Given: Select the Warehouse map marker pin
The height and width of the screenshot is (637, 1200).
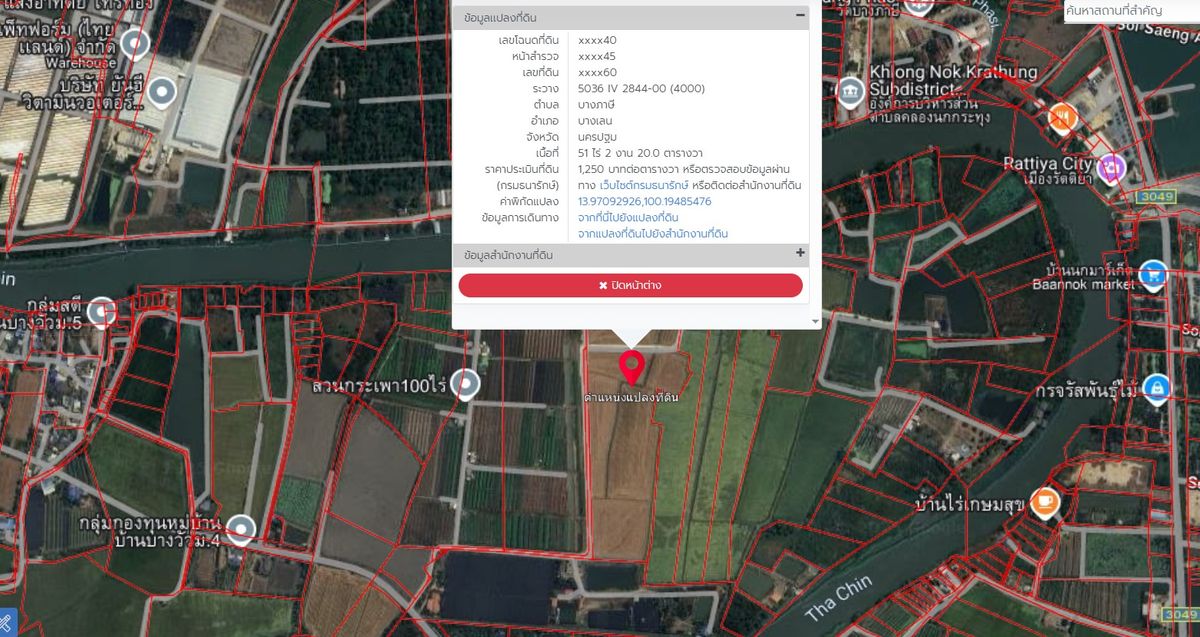Looking at the screenshot, I should (135, 44).
